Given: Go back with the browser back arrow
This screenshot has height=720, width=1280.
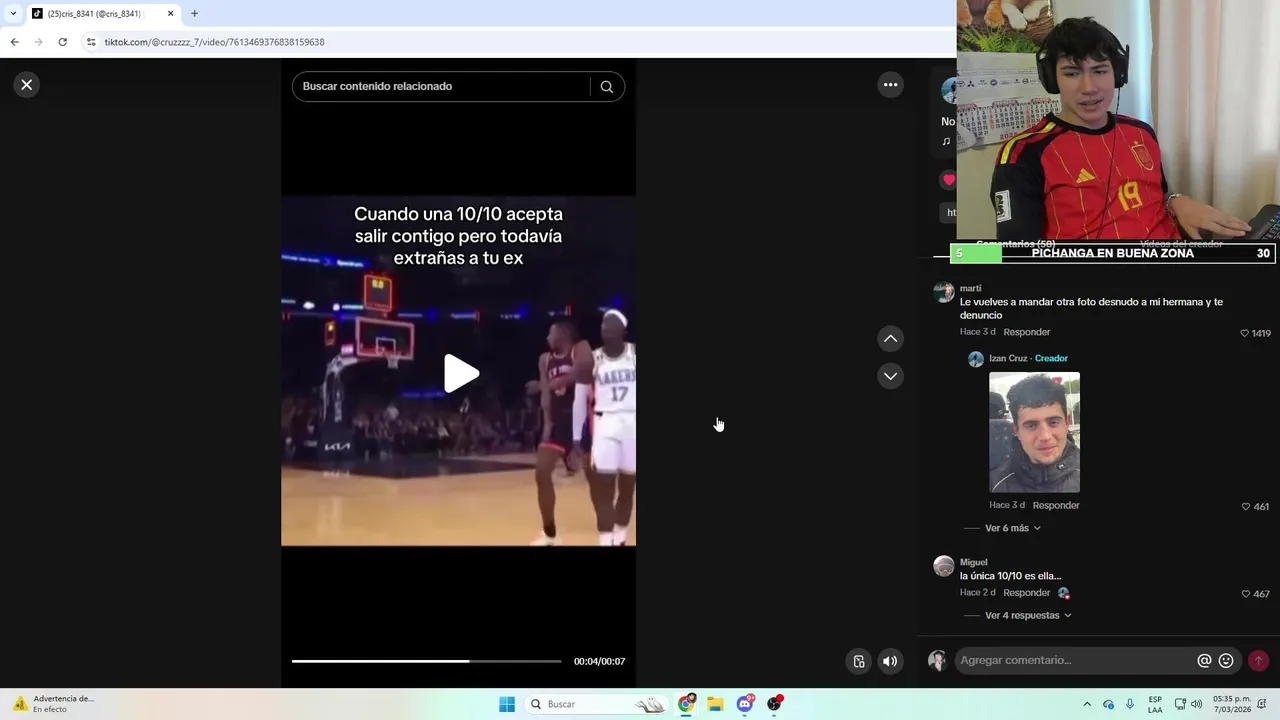Looking at the screenshot, I should 14,42.
